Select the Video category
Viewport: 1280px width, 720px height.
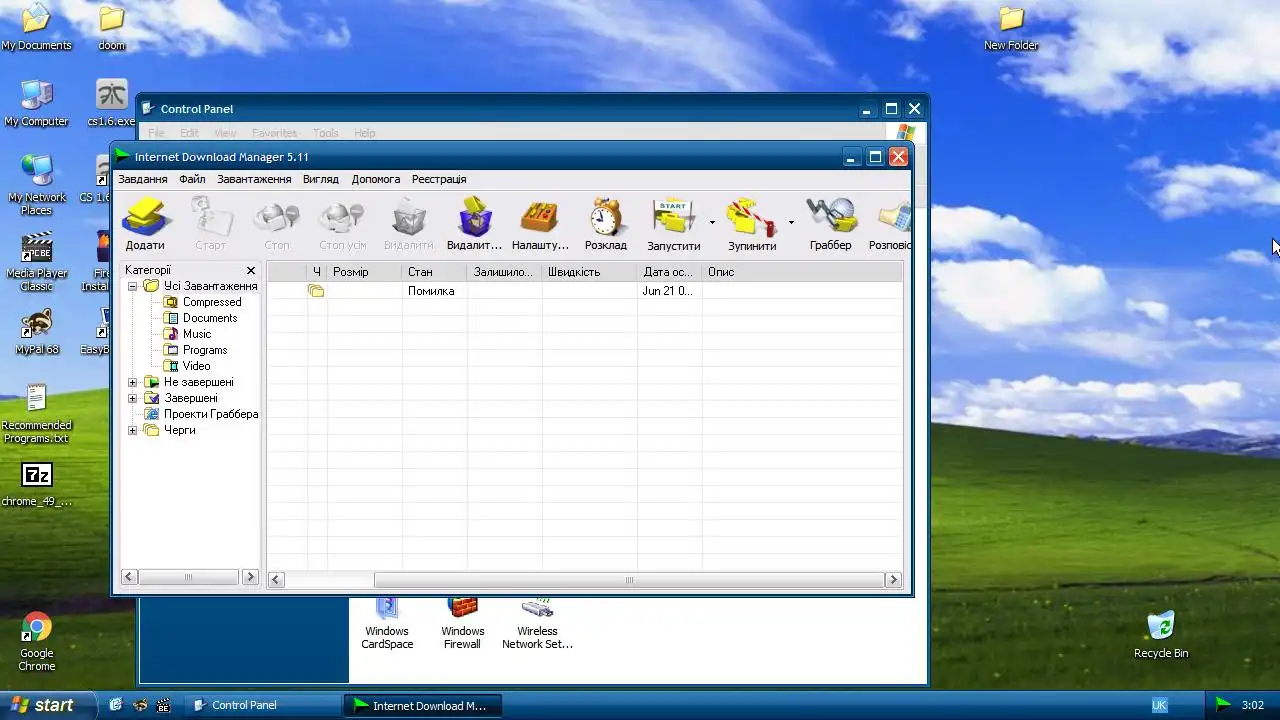[196, 366]
